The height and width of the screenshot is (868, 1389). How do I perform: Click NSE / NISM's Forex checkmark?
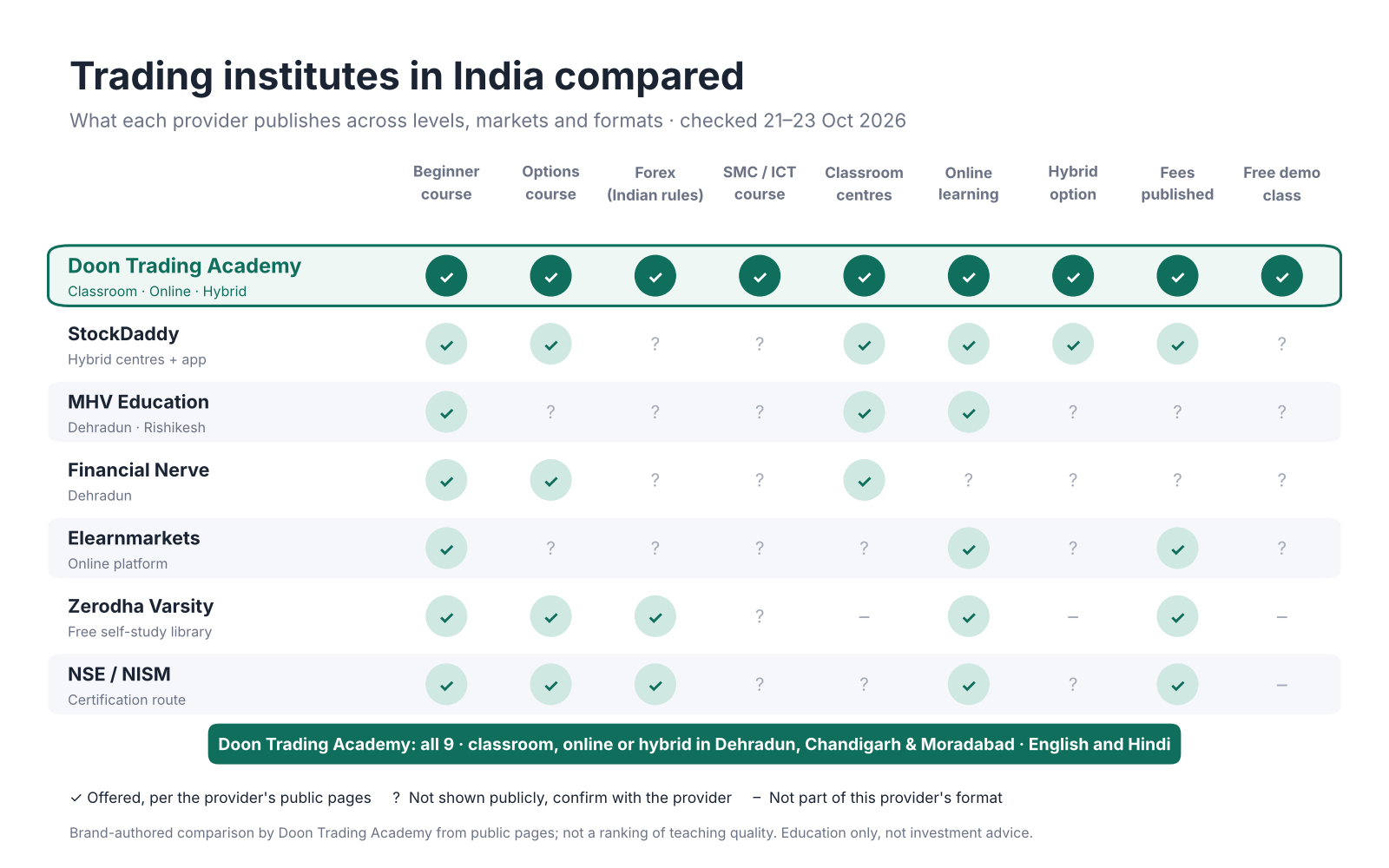(655, 685)
